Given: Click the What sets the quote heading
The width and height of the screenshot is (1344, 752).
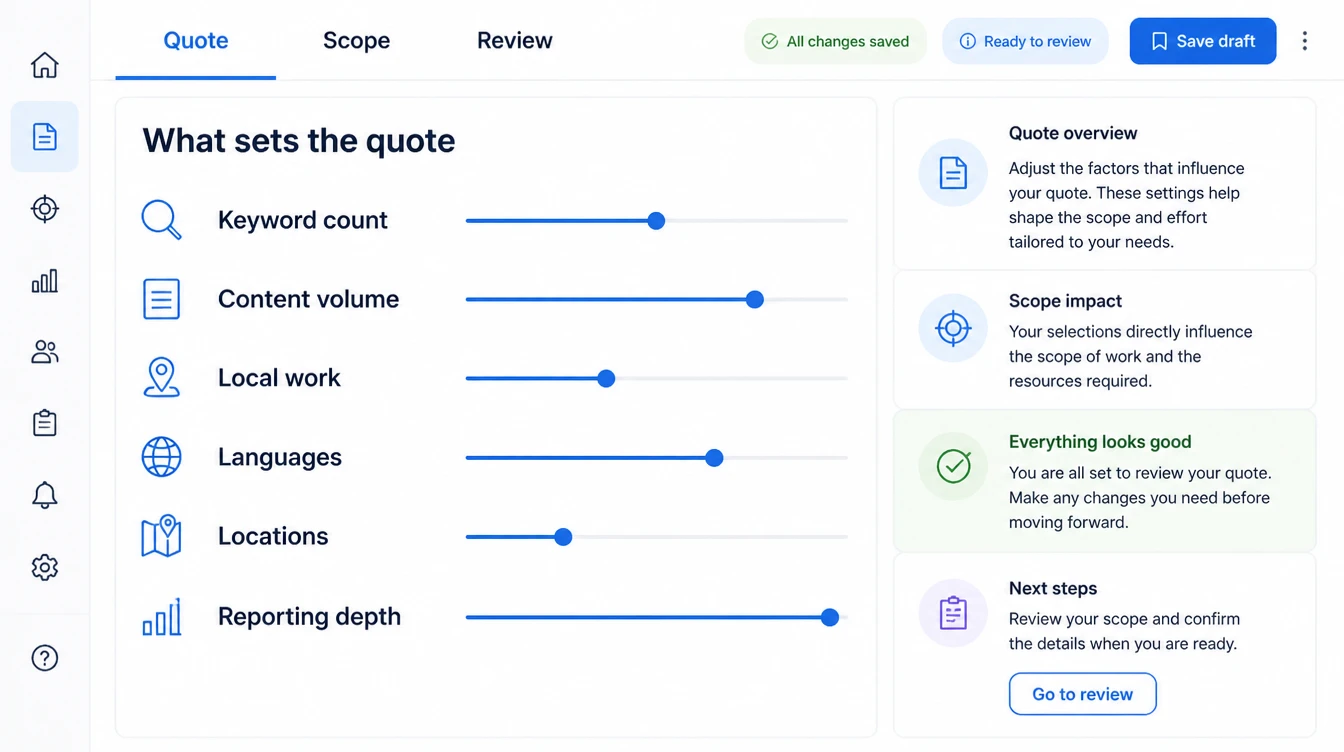Looking at the screenshot, I should [298, 140].
